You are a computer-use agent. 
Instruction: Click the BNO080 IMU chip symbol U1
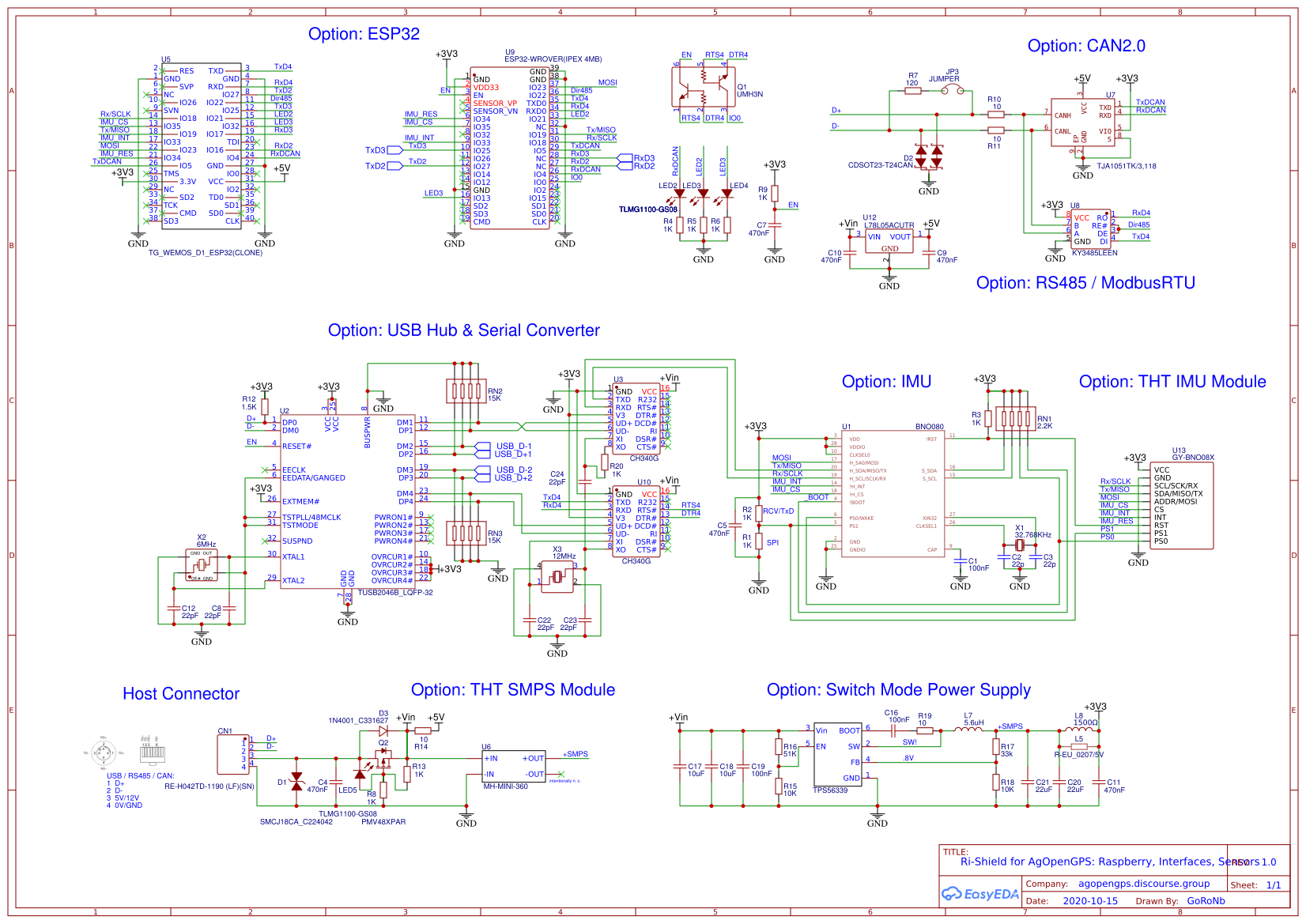point(893,494)
